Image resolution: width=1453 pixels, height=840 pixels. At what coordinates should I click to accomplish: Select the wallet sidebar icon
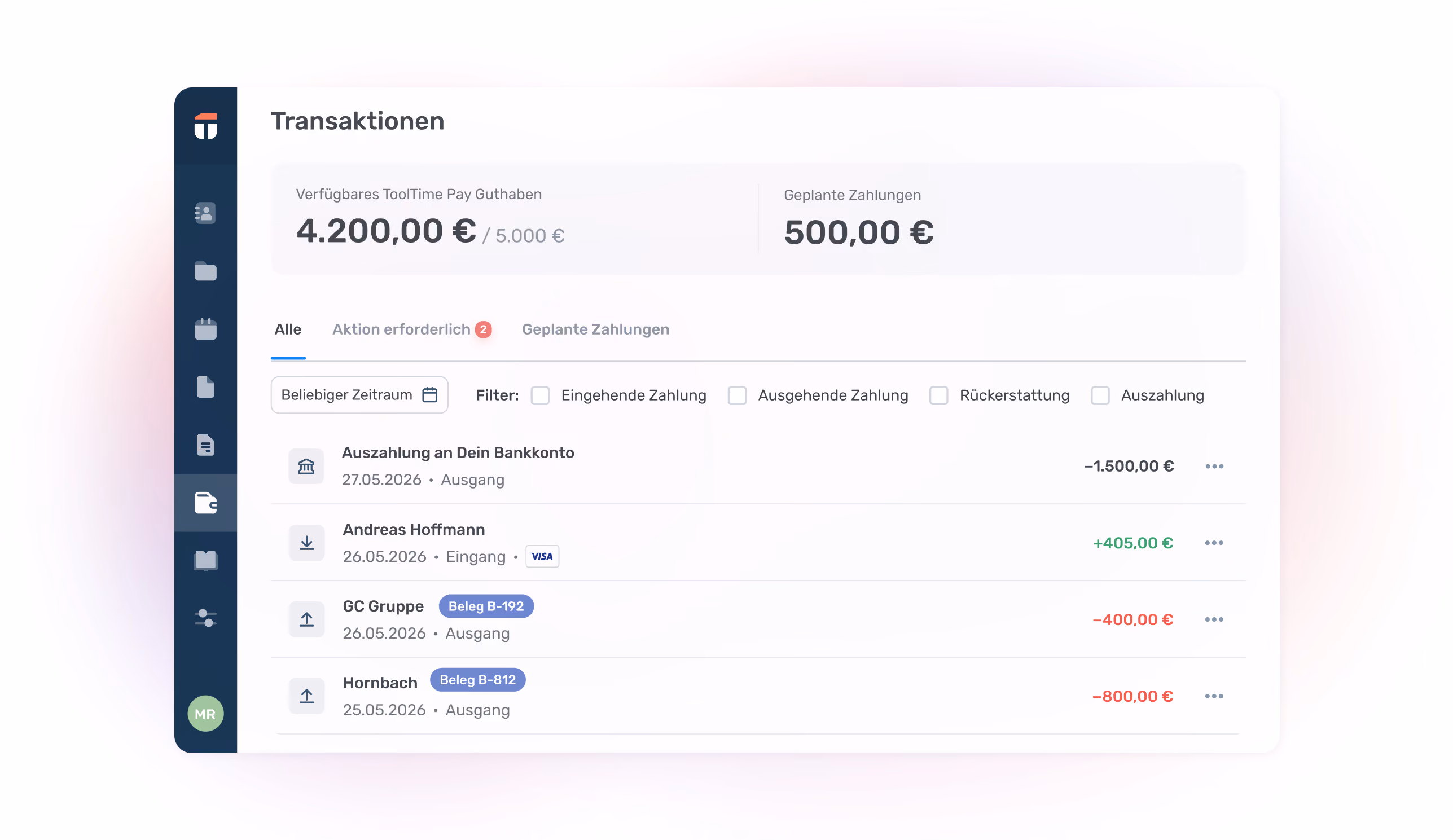pos(205,503)
